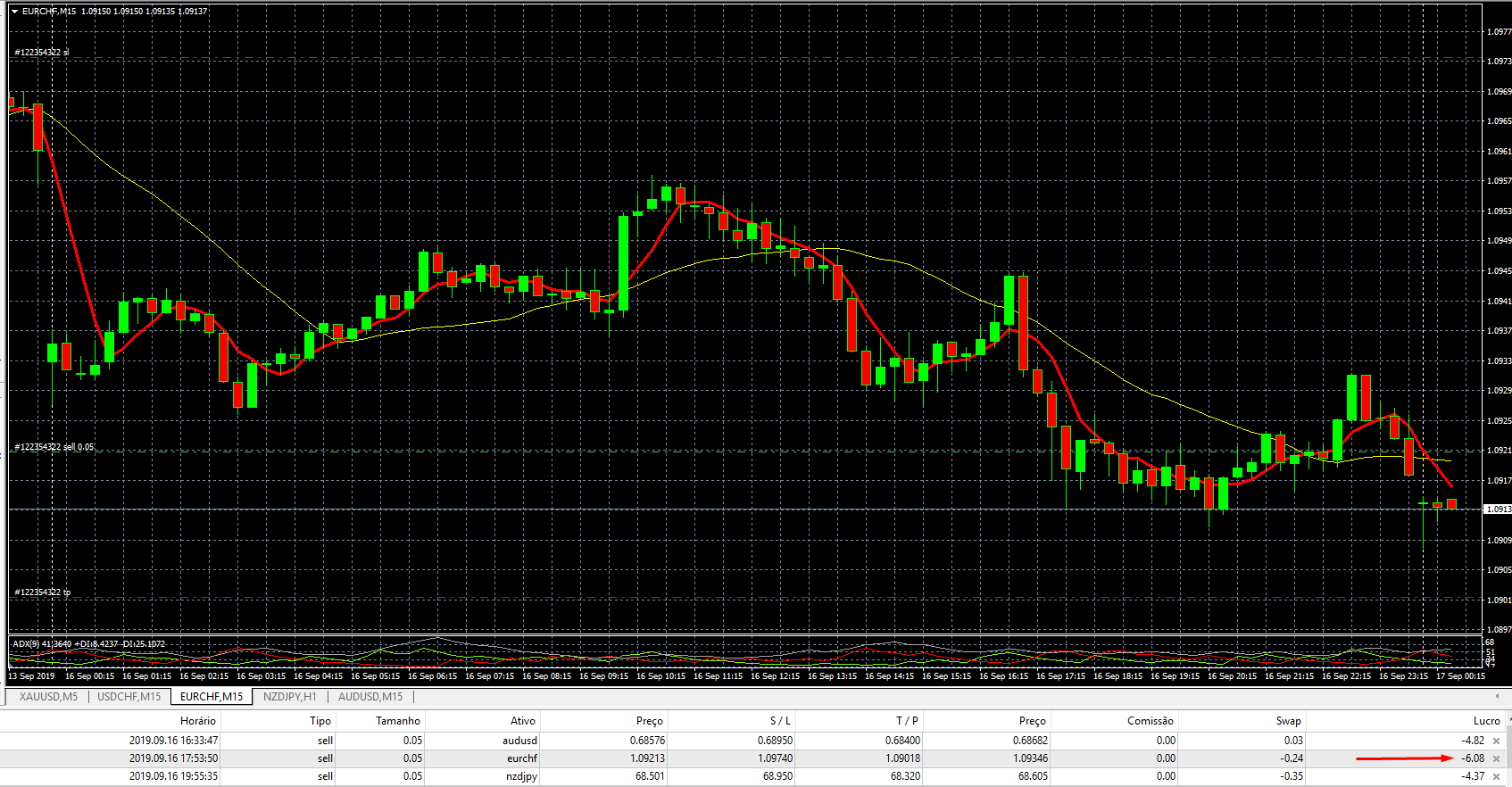Click the profit value -4.37

click(1473, 776)
